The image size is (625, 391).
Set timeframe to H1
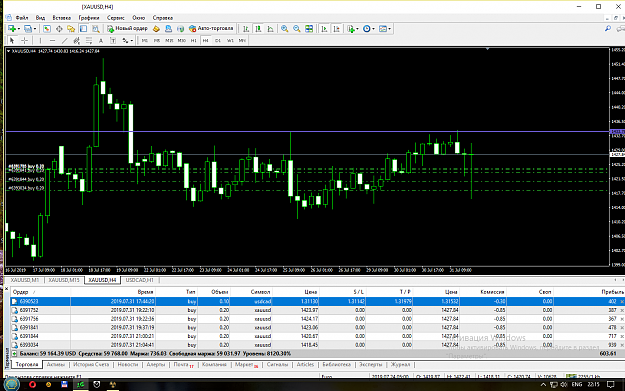pos(194,40)
